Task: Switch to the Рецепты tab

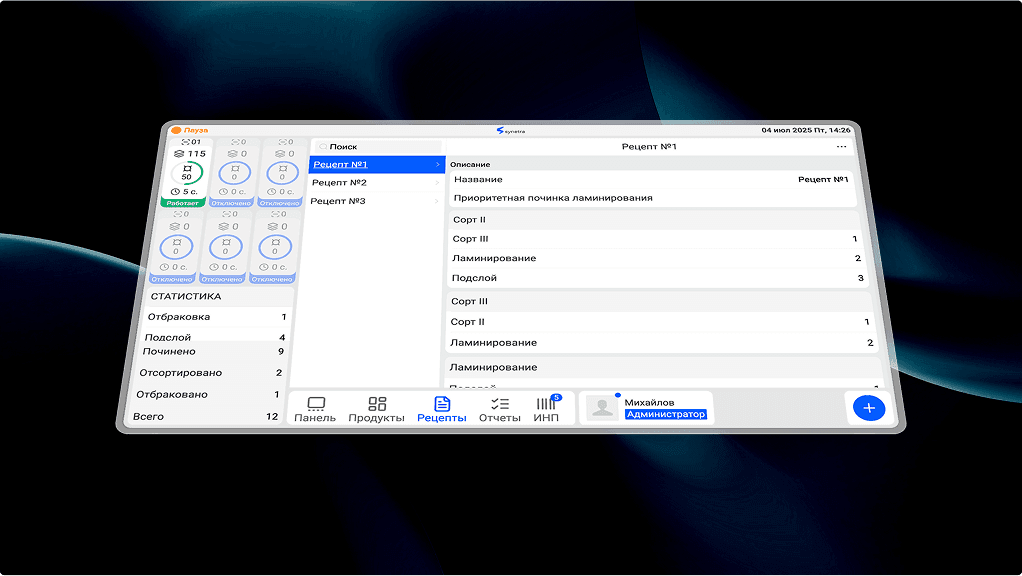Action: pyautogui.click(x=441, y=409)
